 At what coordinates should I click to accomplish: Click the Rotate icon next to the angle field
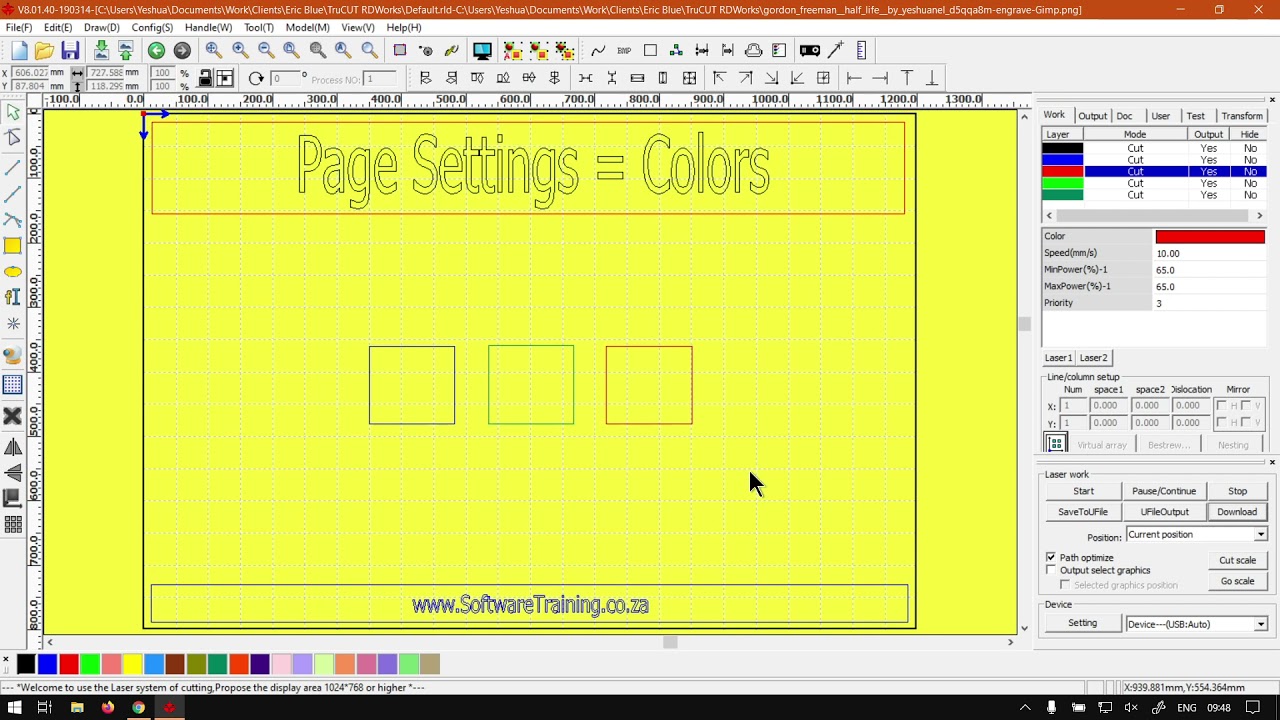(x=256, y=78)
